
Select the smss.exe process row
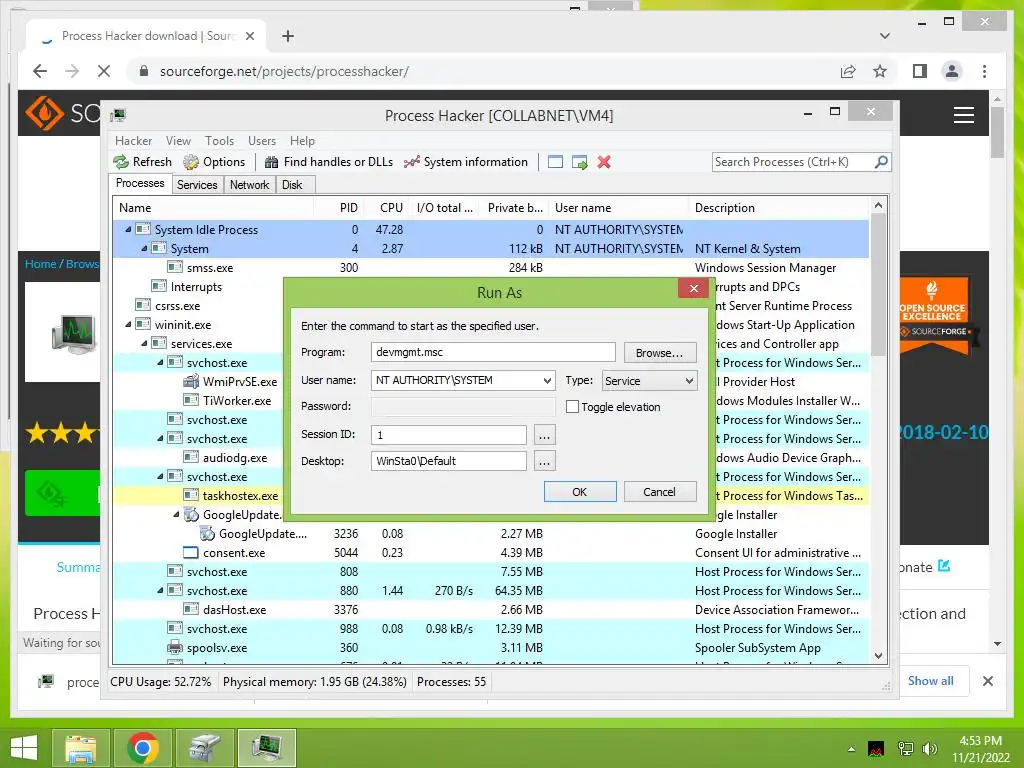[x=490, y=267]
